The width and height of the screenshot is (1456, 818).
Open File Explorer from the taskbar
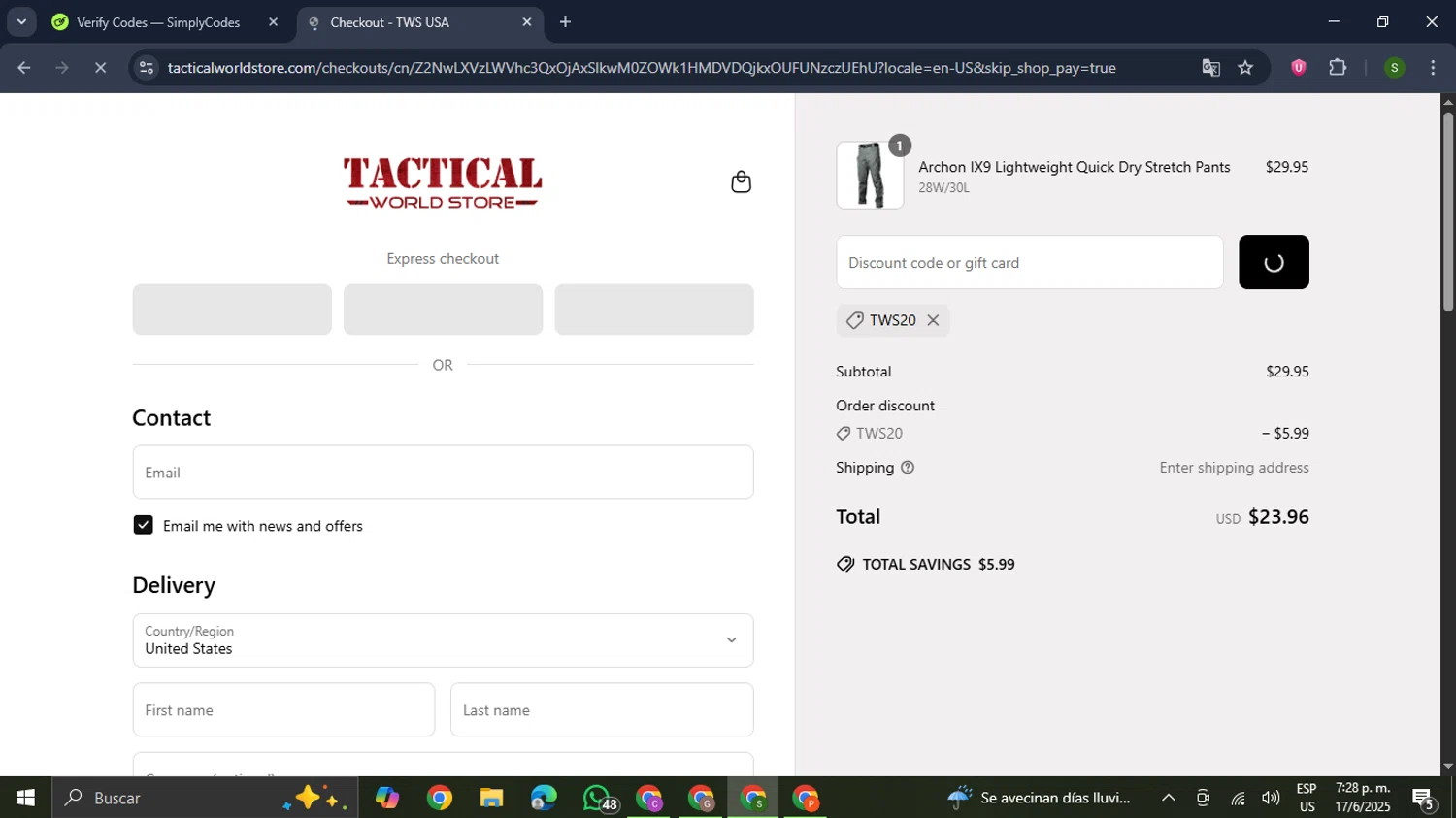(x=491, y=798)
